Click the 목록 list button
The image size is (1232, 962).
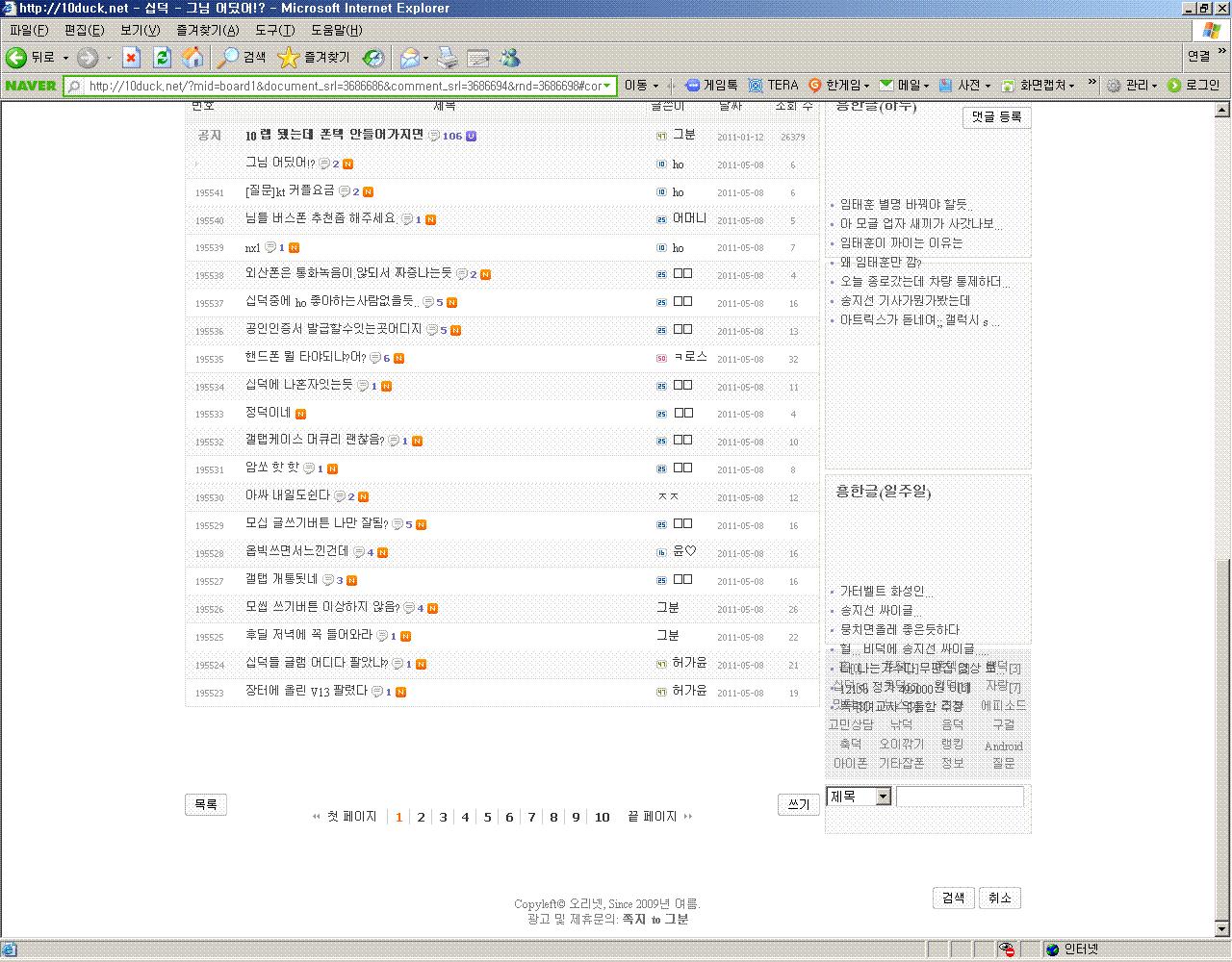click(x=206, y=805)
